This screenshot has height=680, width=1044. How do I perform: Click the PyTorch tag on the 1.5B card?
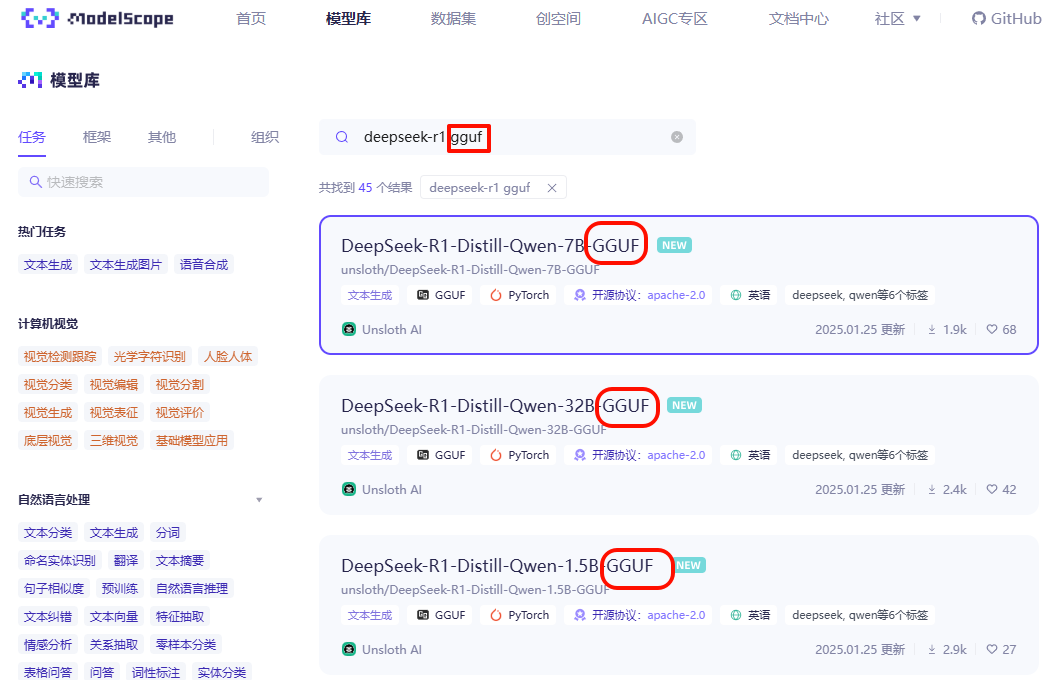click(x=519, y=615)
